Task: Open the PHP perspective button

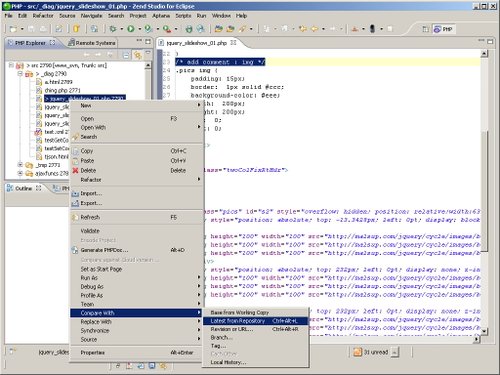Action: point(443,29)
